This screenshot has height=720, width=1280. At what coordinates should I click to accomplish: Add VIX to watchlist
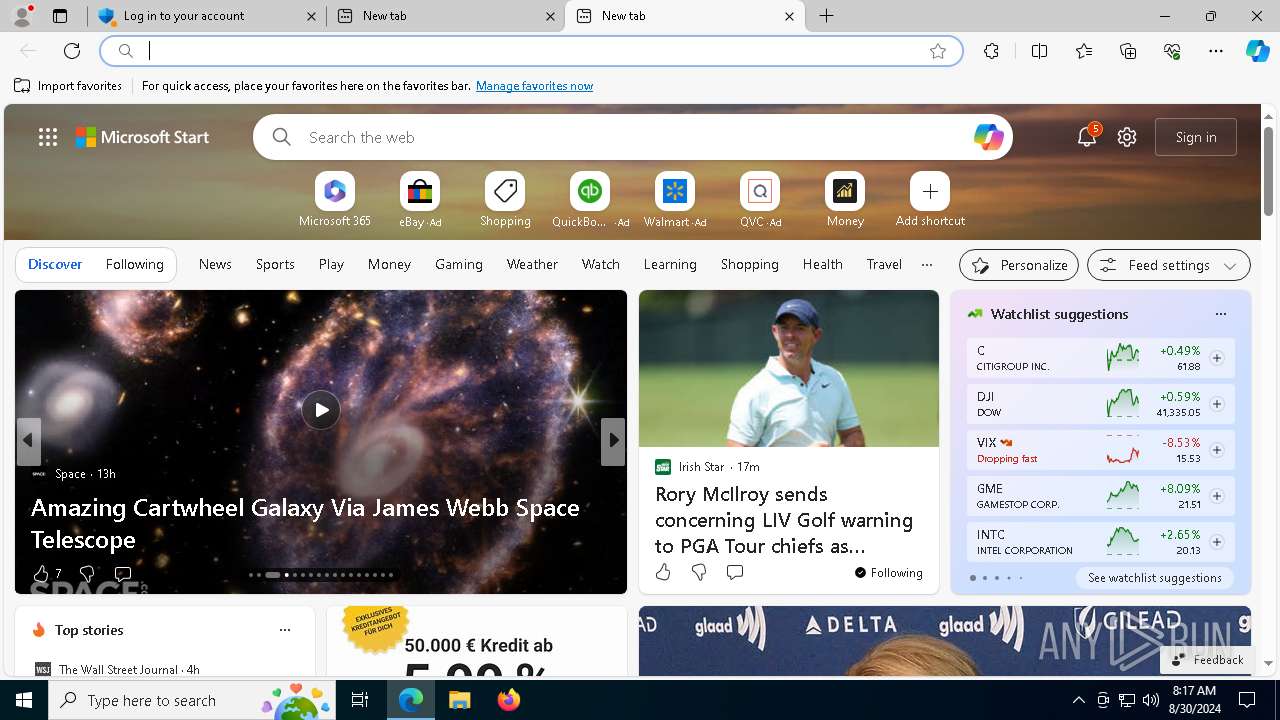[x=1217, y=450]
